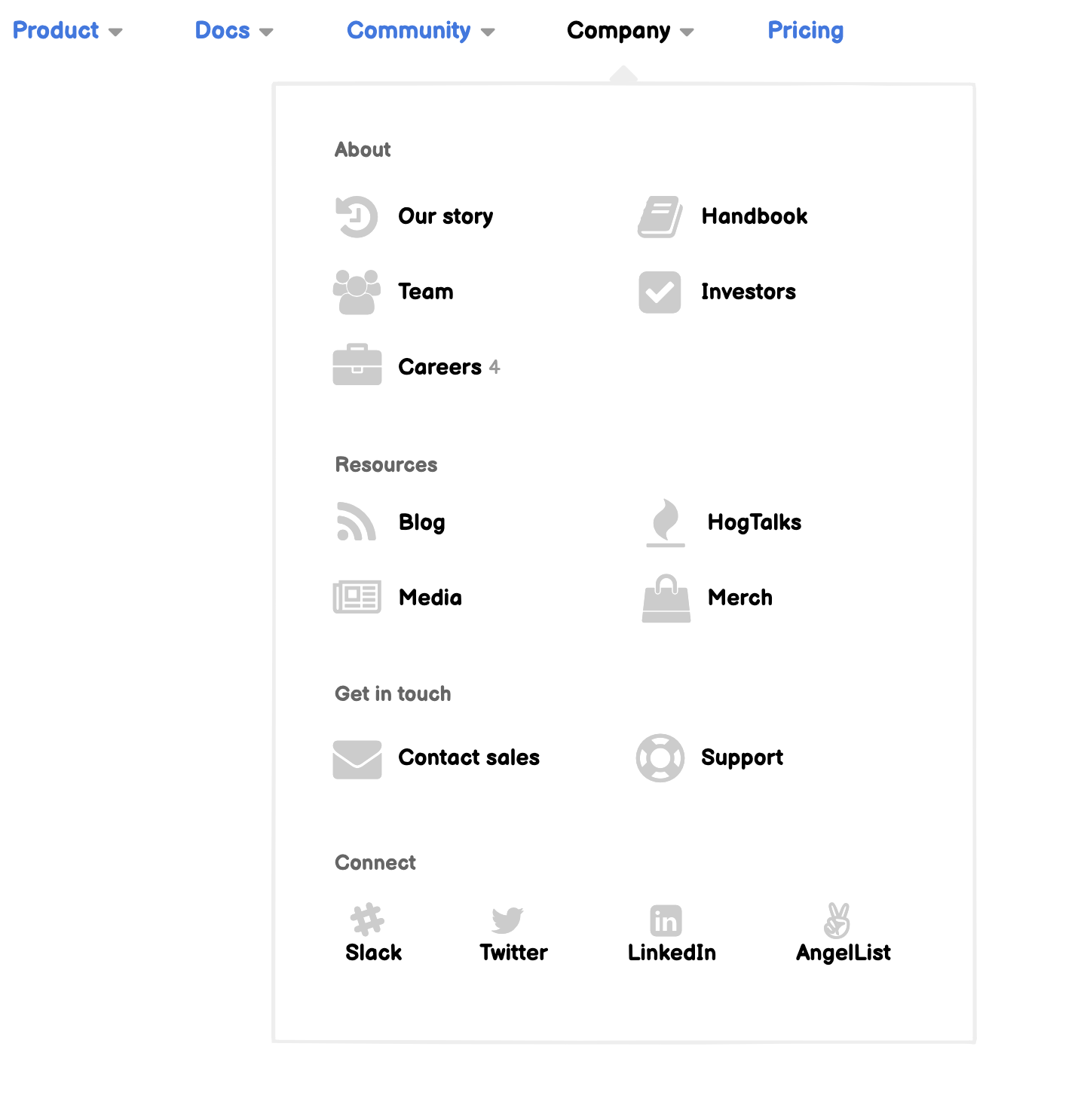
Task: Click the Careers briefcase icon
Action: coord(355,366)
